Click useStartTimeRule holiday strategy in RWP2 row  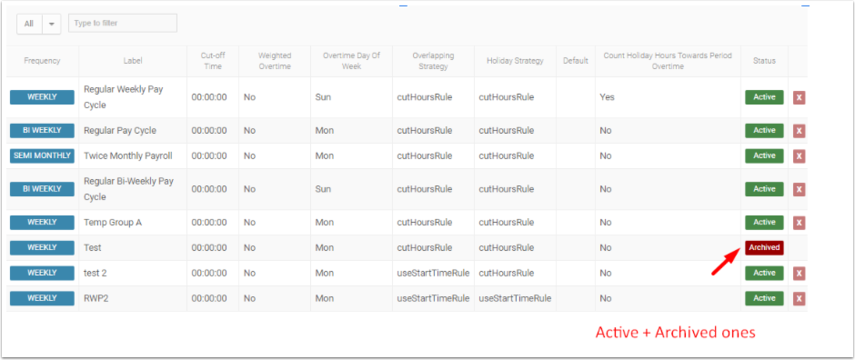click(515, 298)
